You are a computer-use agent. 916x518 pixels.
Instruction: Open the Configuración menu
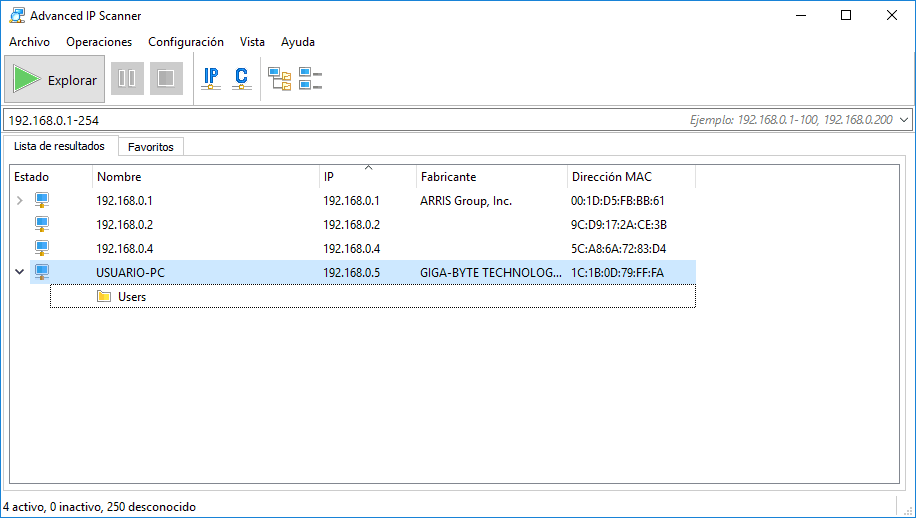[x=186, y=42]
